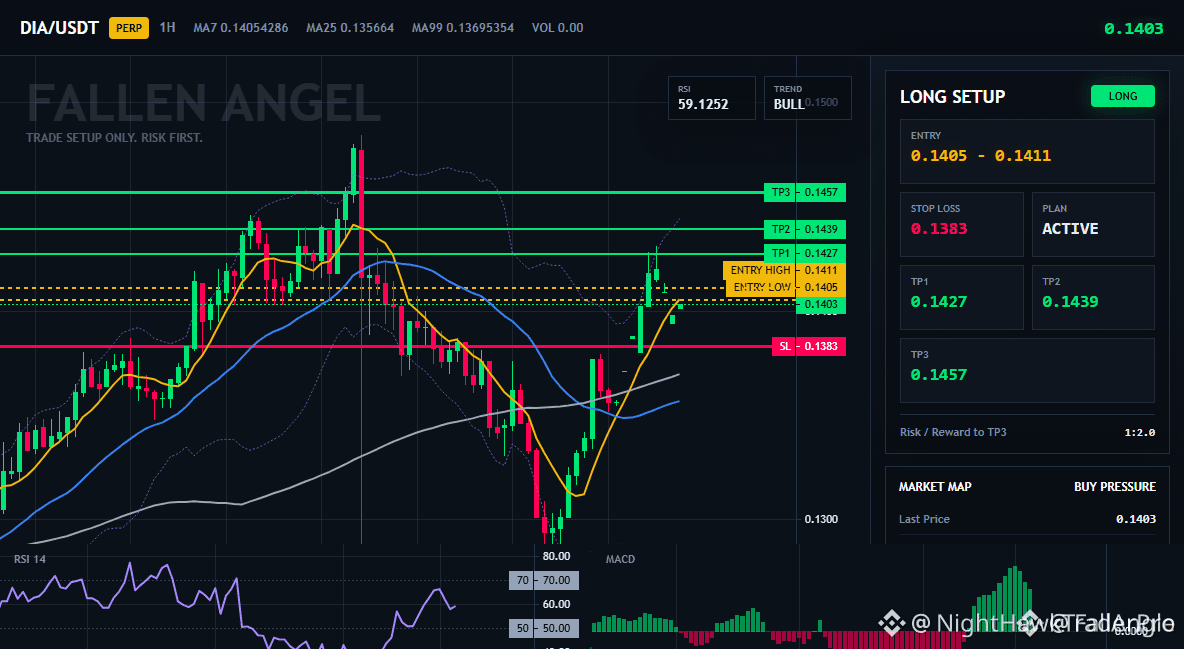This screenshot has width=1184, height=649.
Task: Click the RSI 59.1252 info box
Action: pyautogui.click(x=711, y=98)
